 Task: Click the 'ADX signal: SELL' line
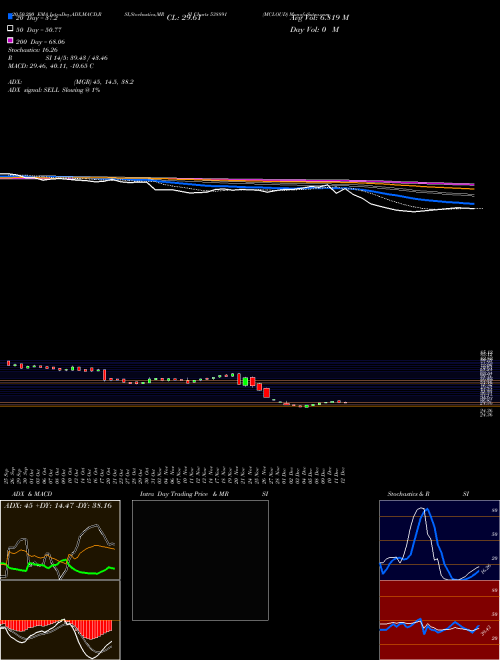tap(54, 90)
